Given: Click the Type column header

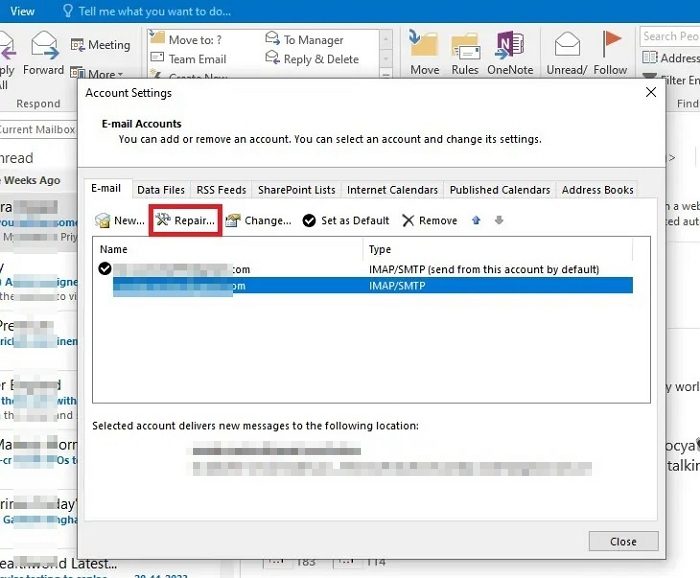Looking at the screenshot, I should tap(380, 249).
